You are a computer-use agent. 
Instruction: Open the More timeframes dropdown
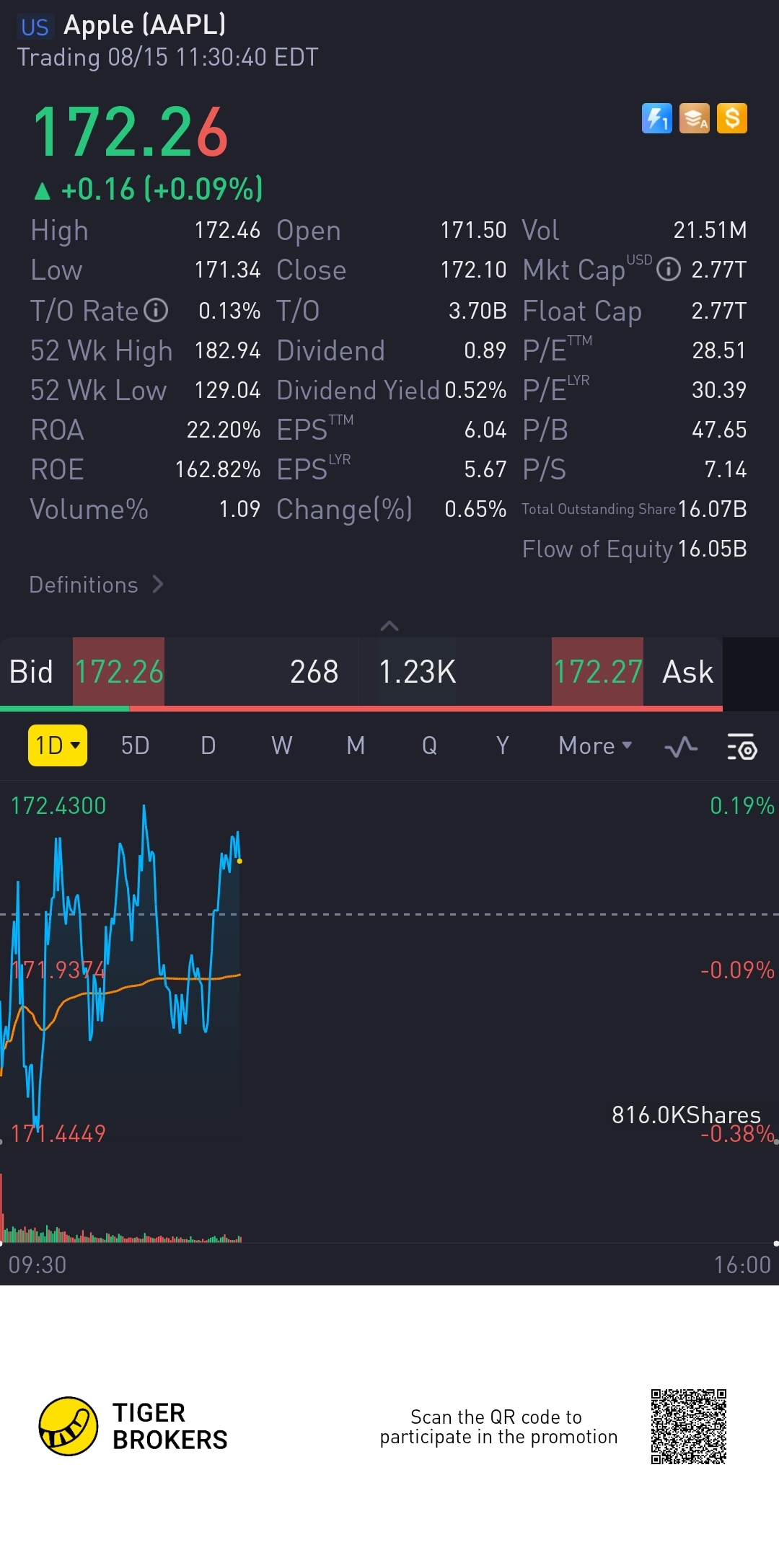click(x=595, y=745)
